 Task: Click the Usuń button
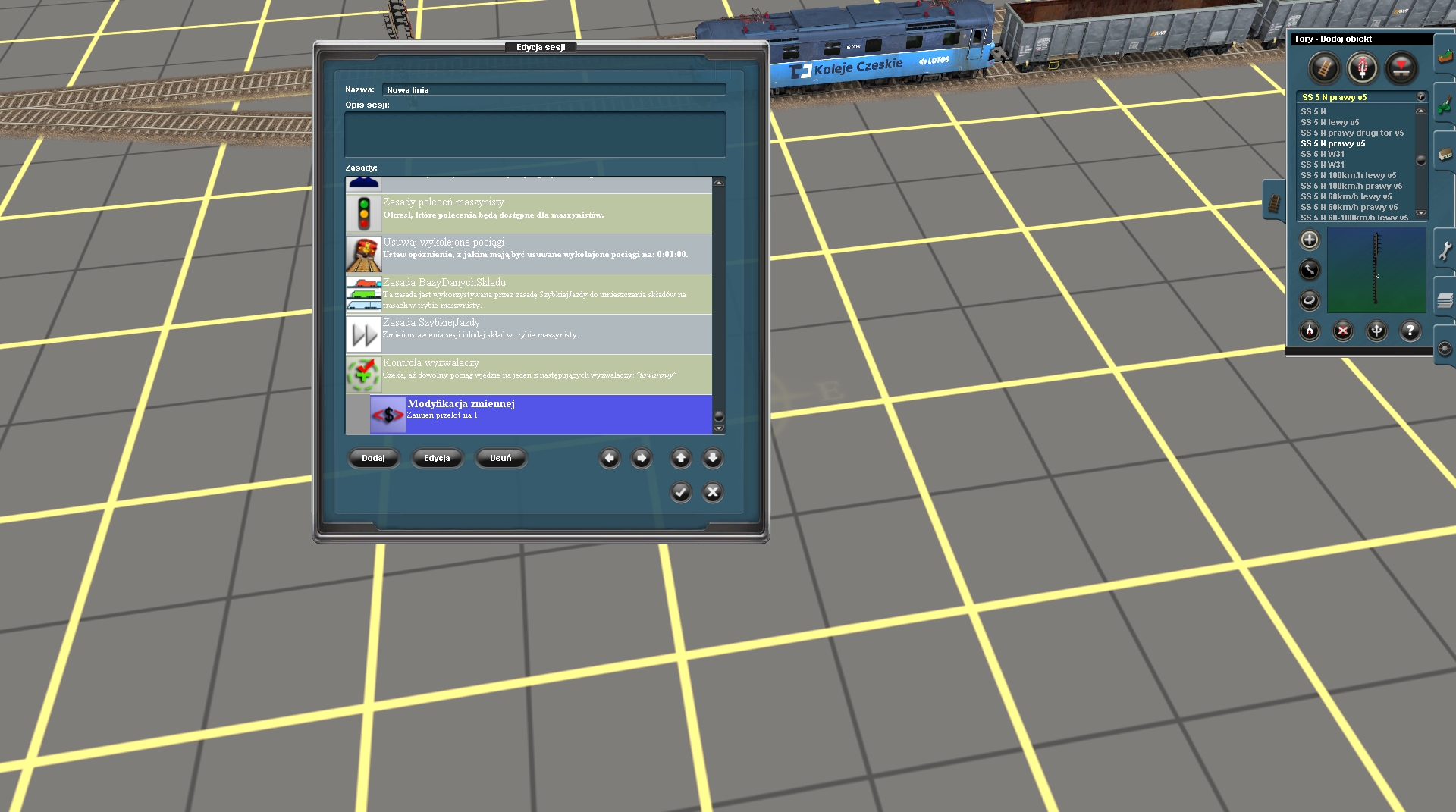coord(500,458)
